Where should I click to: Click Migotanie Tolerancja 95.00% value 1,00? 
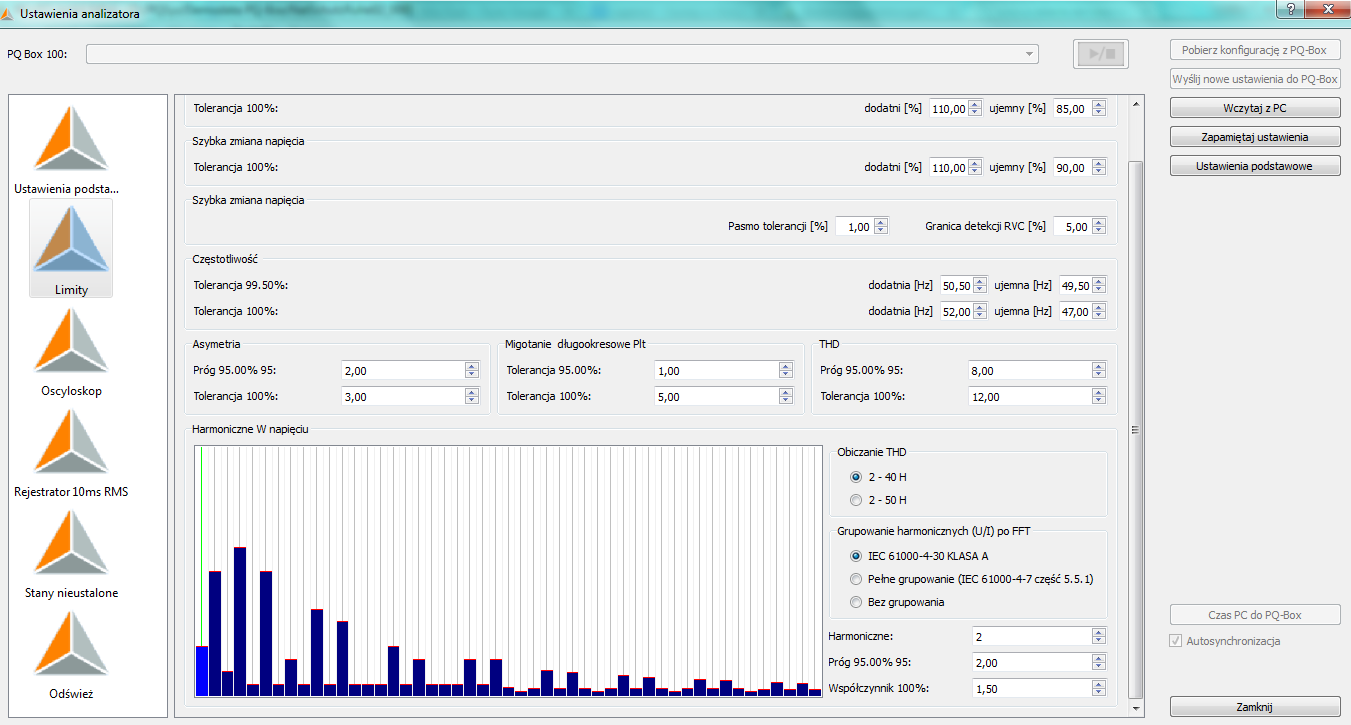coord(716,370)
